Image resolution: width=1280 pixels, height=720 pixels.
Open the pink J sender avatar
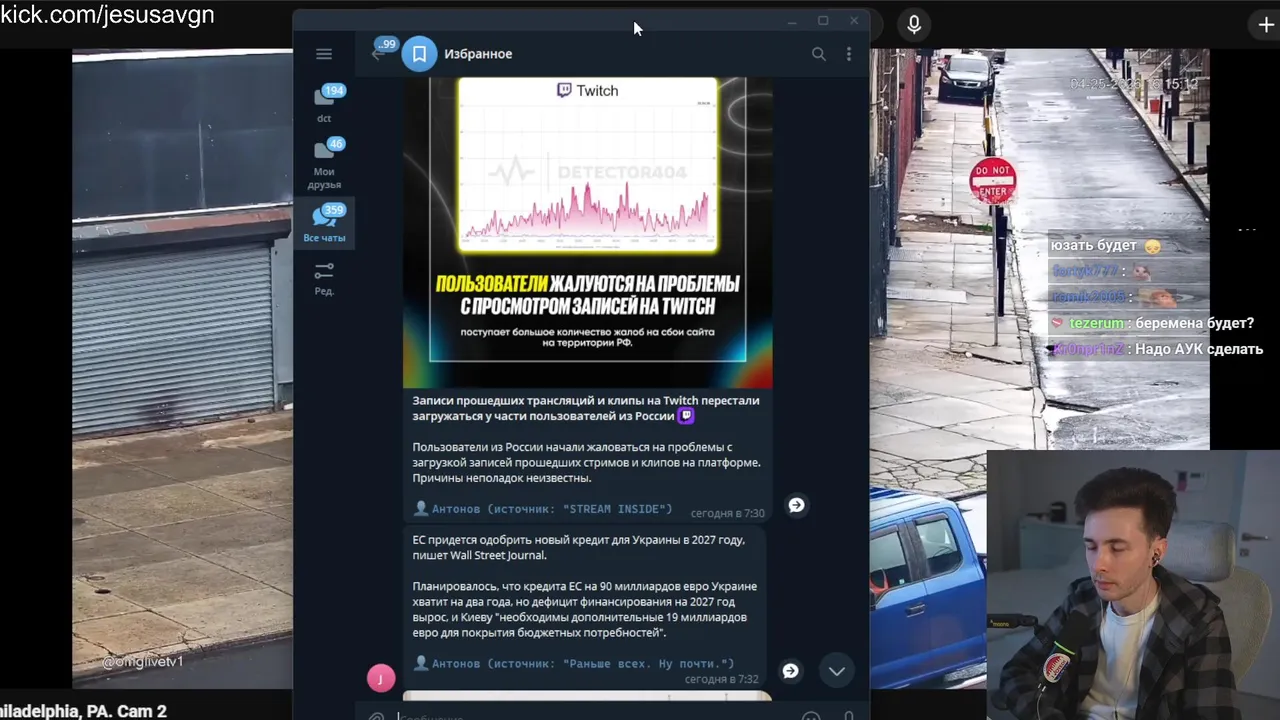pyautogui.click(x=380, y=678)
